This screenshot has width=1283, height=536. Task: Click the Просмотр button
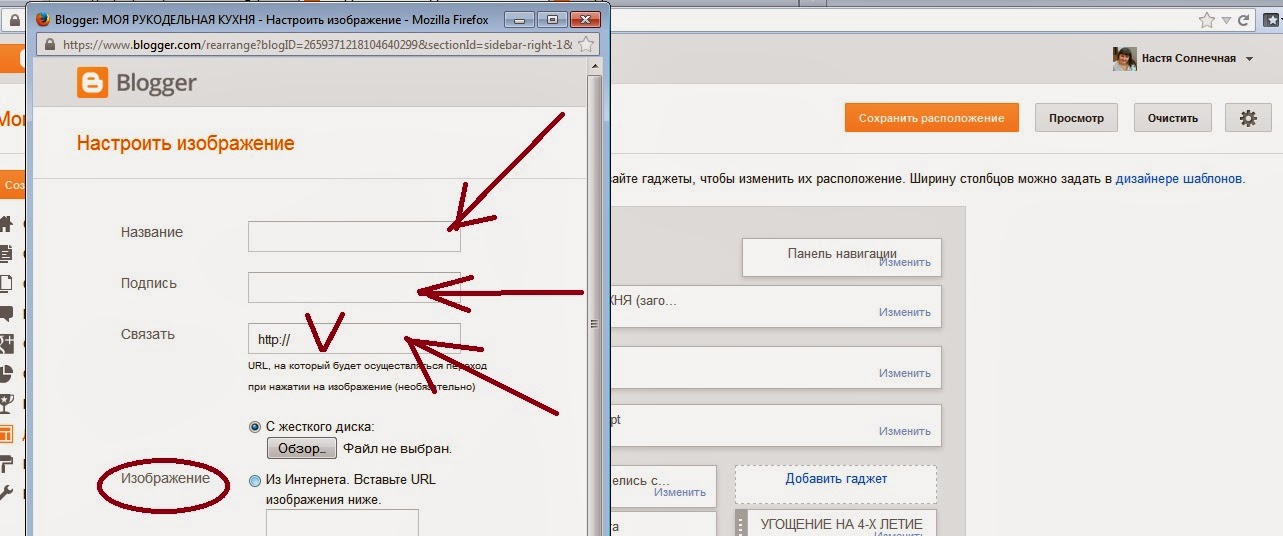point(1076,117)
